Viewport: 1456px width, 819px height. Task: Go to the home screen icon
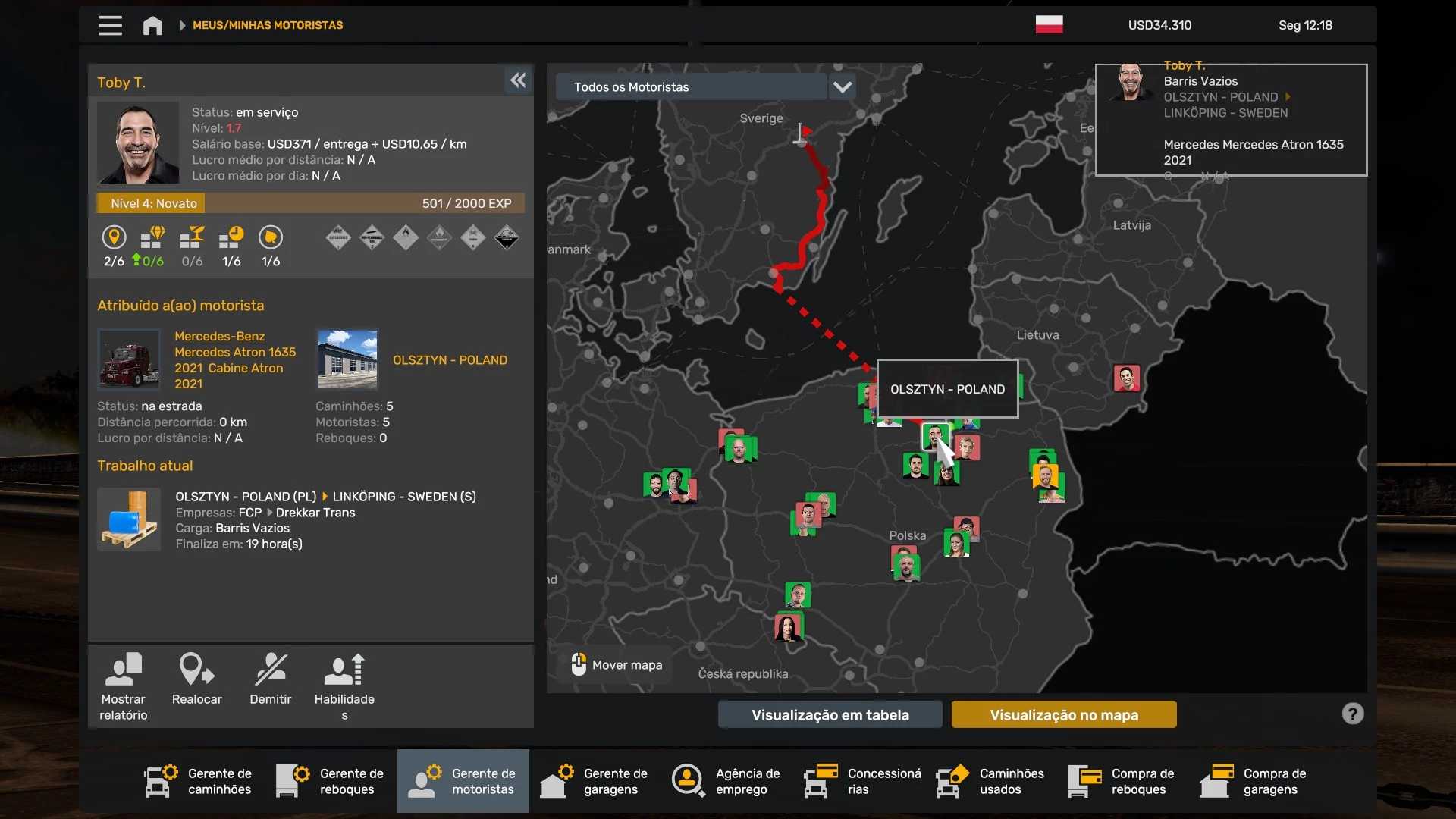point(152,26)
